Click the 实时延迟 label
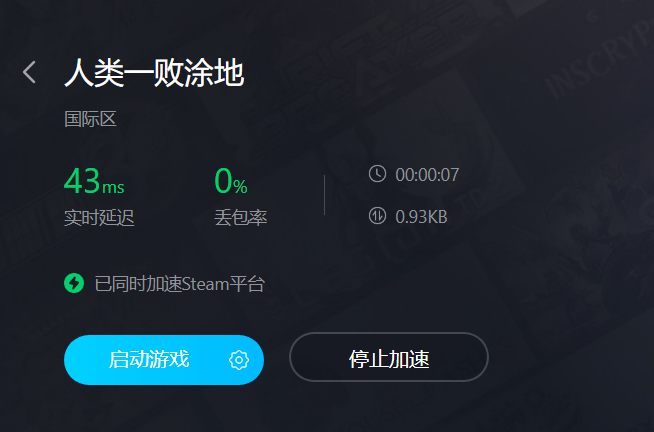Viewport: 654px width, 432px height. click(99, 218)
